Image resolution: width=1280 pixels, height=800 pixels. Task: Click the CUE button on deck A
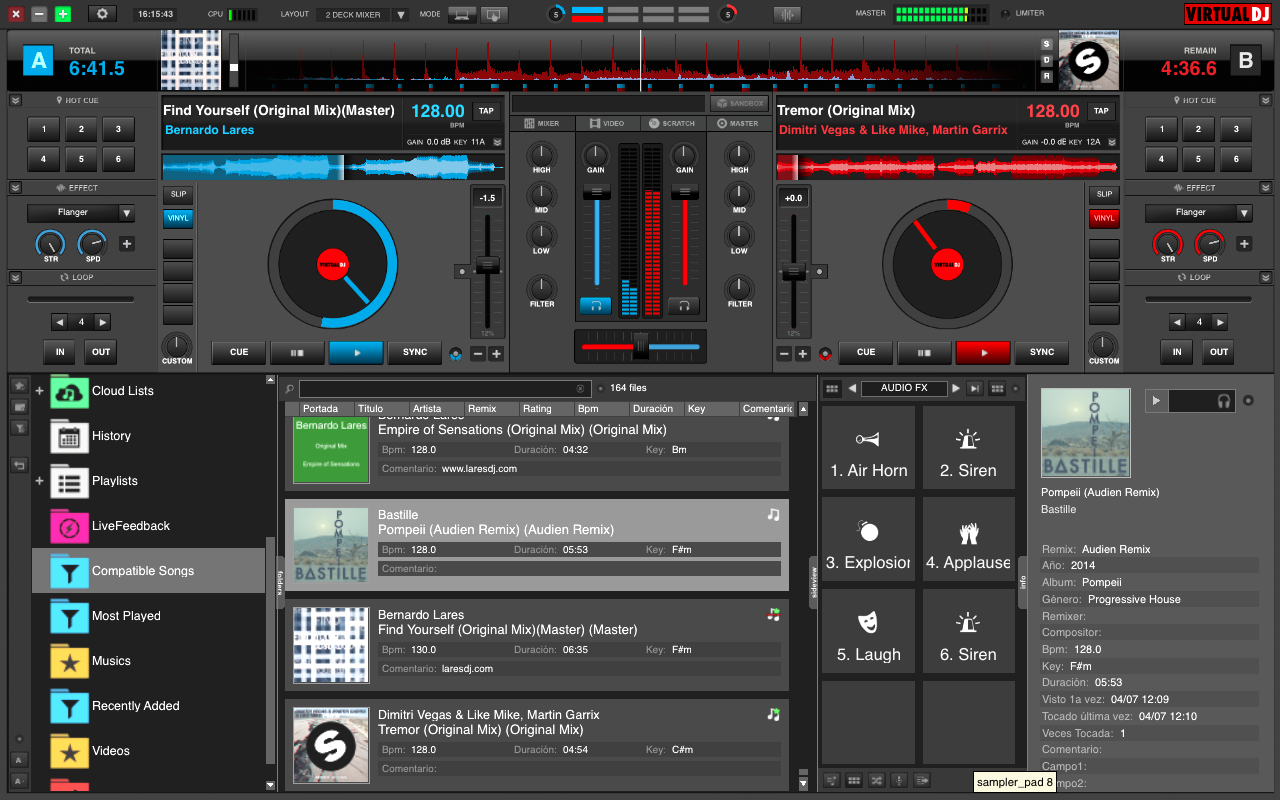click(x=239, y=352)
